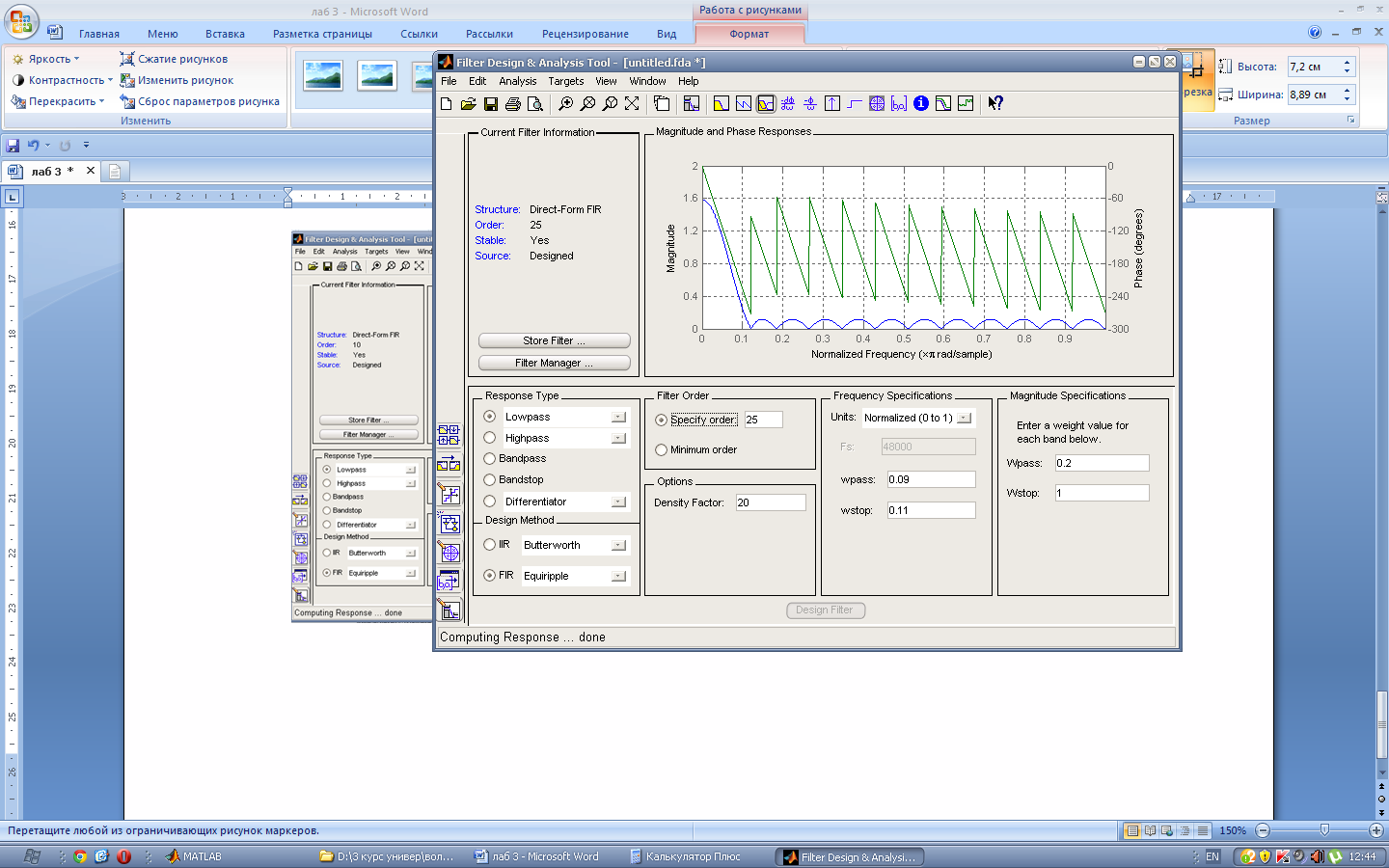Open Яркость dropdown in Word ribbon

(45, 59)
